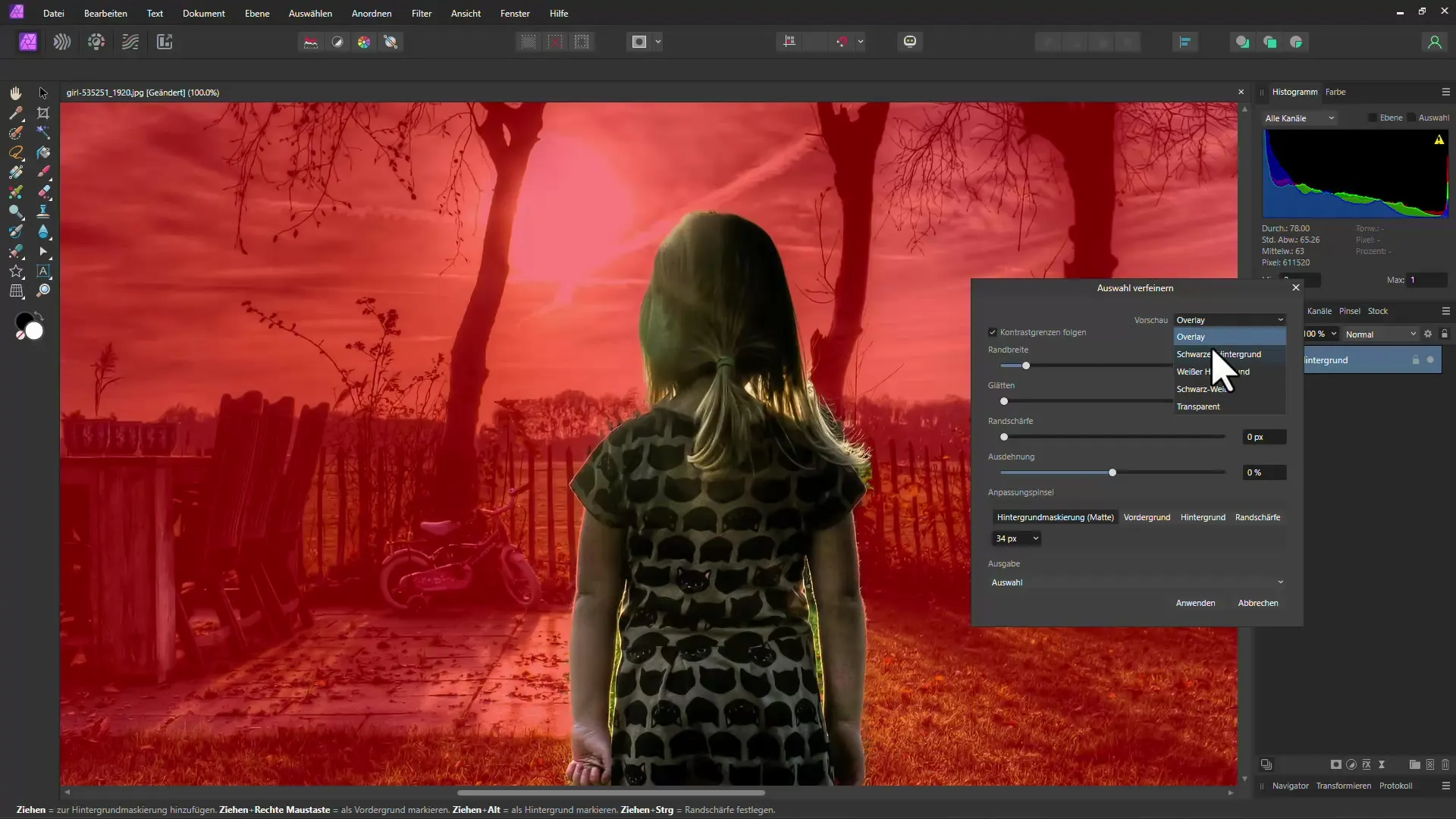Screen dimensions: 1456x819
Task: Toggle lock on Hintergrund layer
Action: click(x=1415, y=360)
